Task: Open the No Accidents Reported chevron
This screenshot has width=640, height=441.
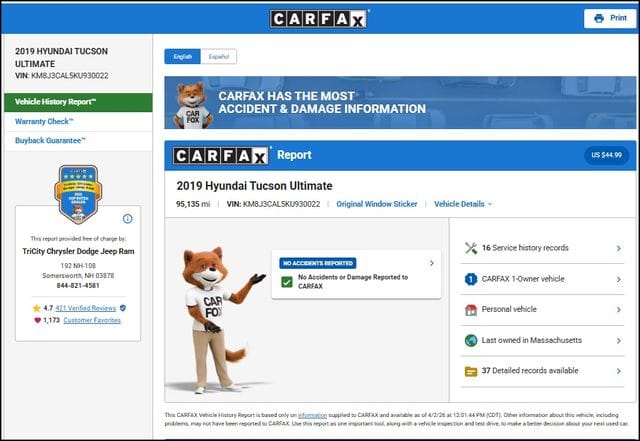Action: click(431, 263)
